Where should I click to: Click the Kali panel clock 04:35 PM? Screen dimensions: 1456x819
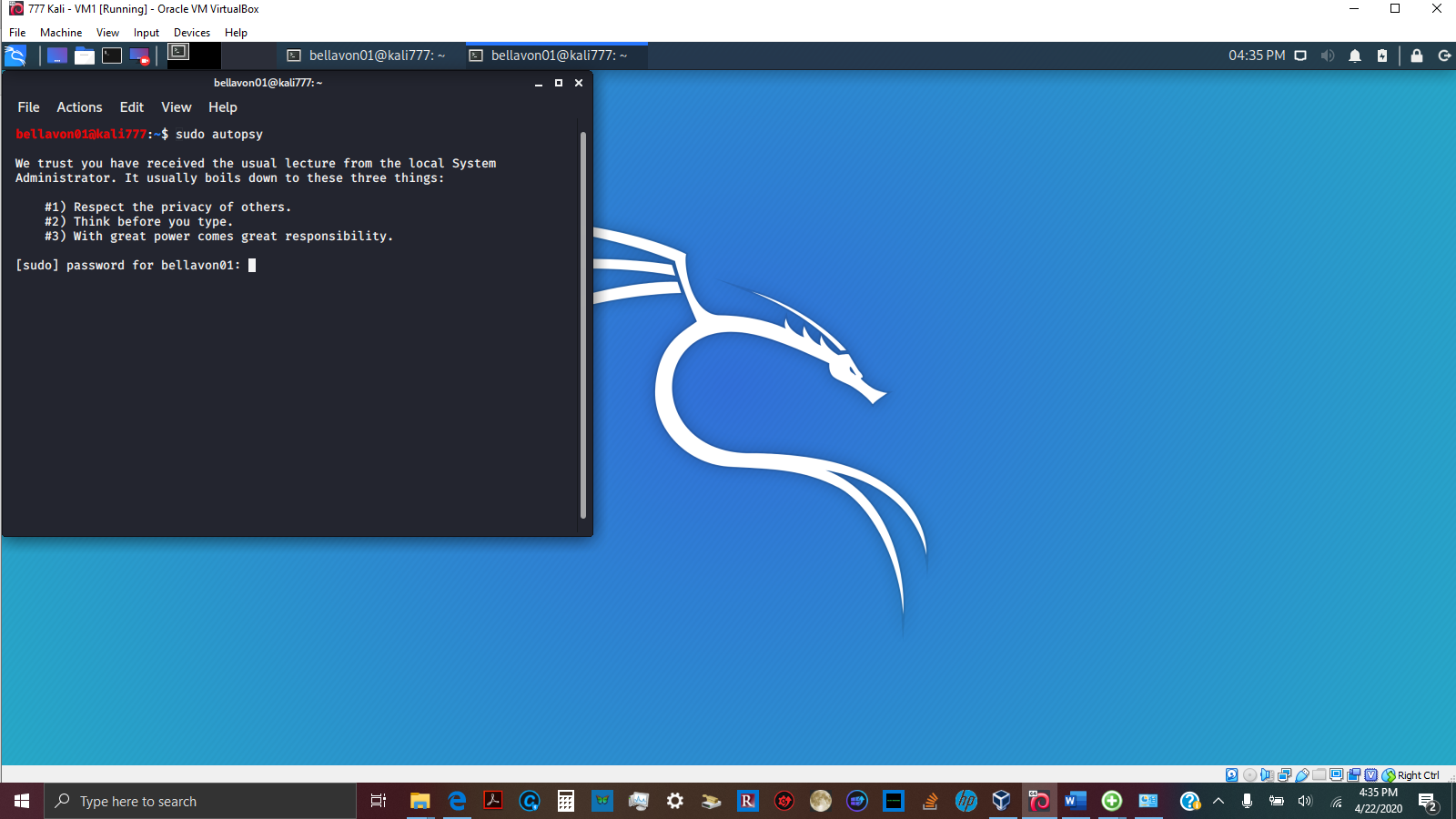[1257, 56]
